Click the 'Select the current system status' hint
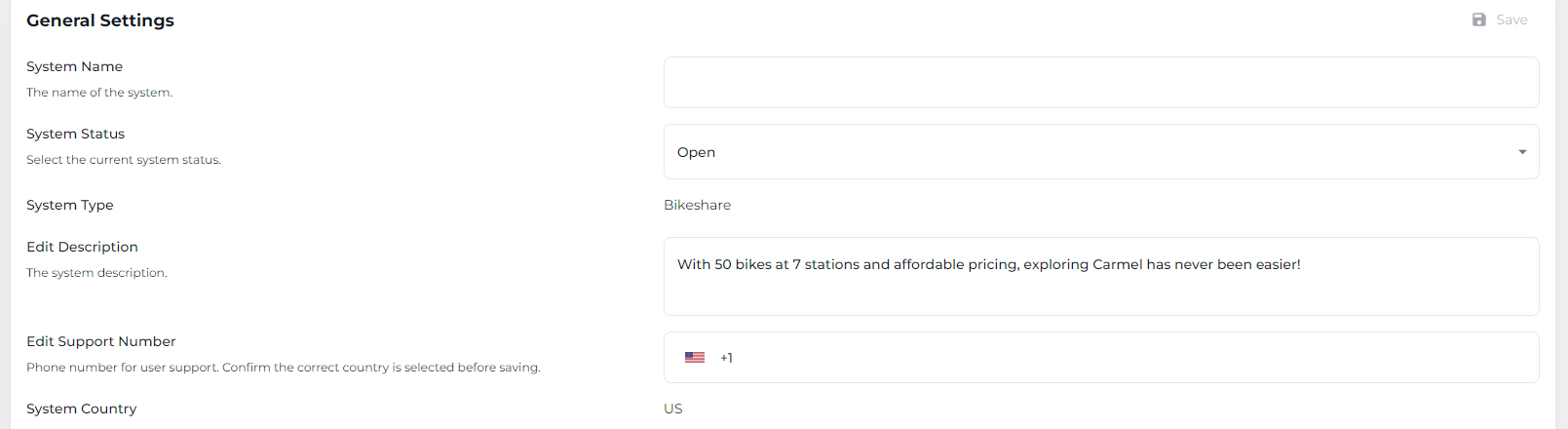 point(124,160)
